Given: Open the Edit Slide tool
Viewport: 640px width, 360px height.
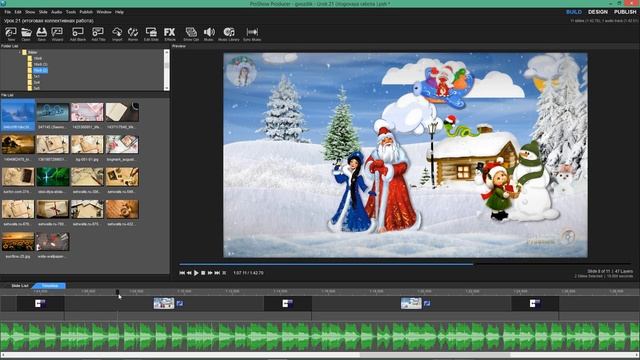Looking at the screenshot, I should (151, 34).
